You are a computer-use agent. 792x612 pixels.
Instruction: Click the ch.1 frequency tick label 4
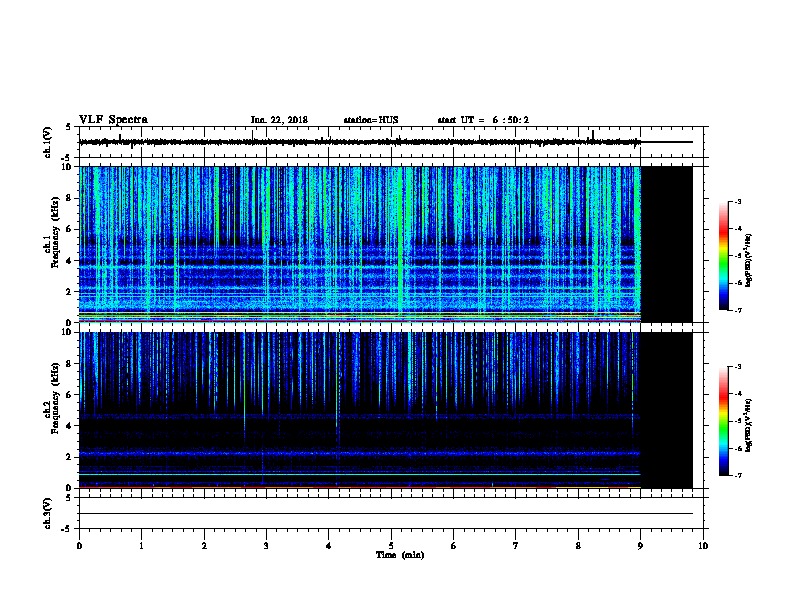pos(70,261)
